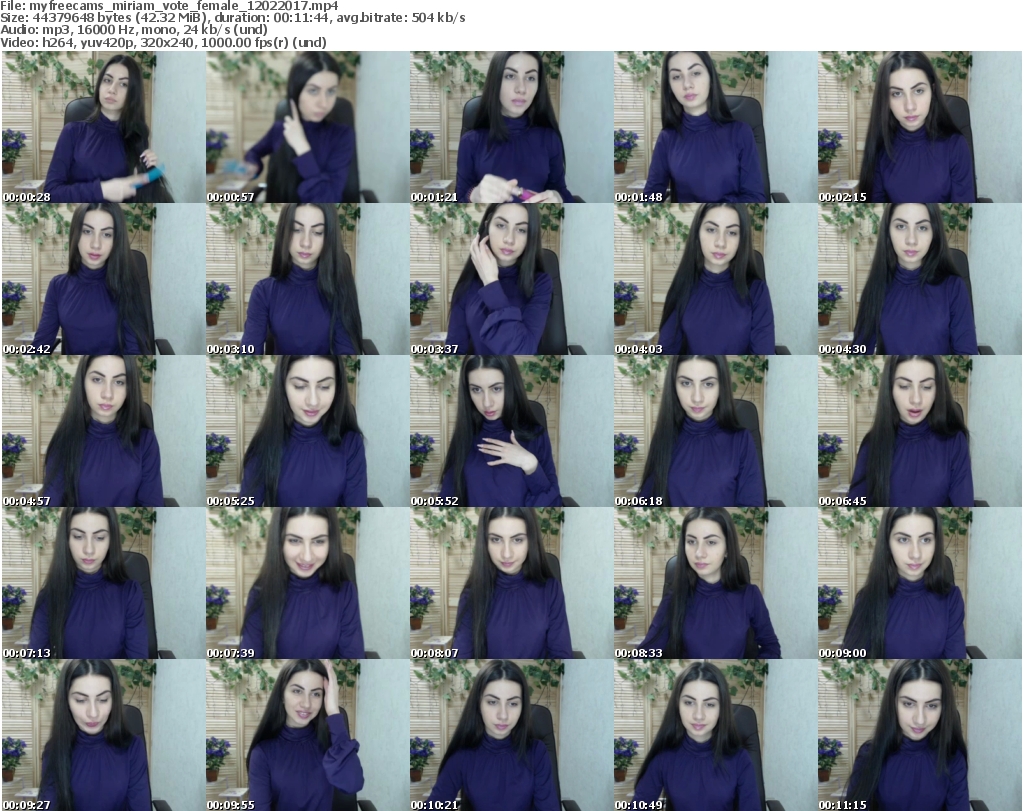This screenshot has width=1024, height=811.
Task: Select the thumbnail frame at 00:02:15
Action: pyautogui.click(x=920, y=127)
